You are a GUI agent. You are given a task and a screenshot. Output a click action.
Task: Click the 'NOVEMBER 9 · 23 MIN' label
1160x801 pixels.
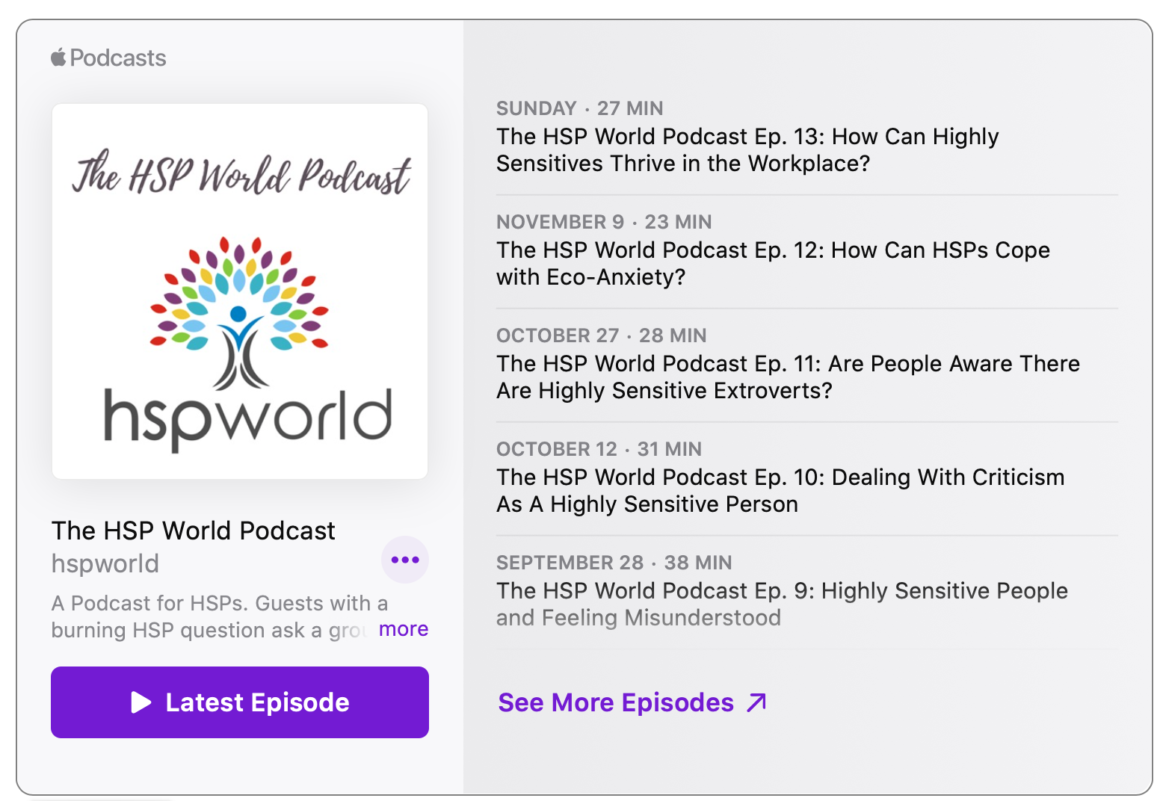click(x=604, y=222)
